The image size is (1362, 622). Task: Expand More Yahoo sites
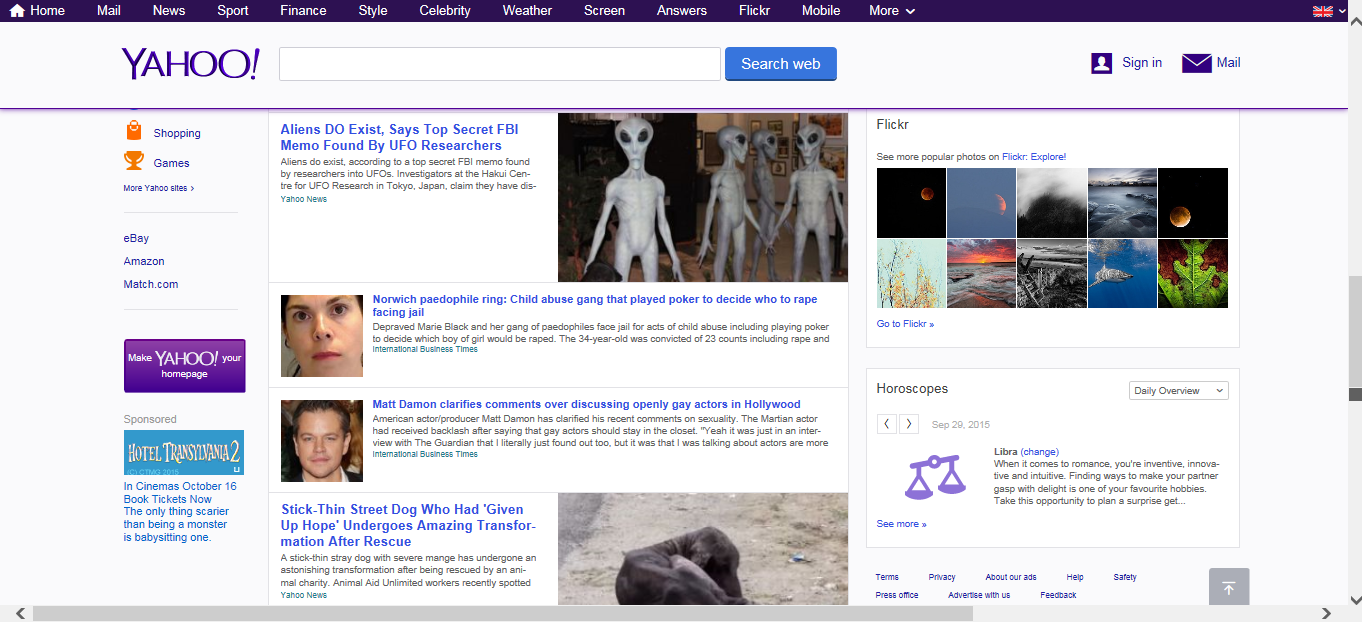click(x=159, y=188)
